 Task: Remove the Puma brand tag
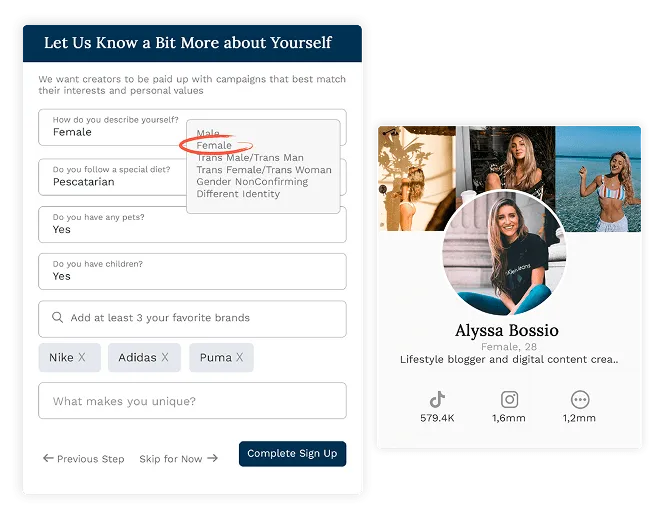[240, 357]
